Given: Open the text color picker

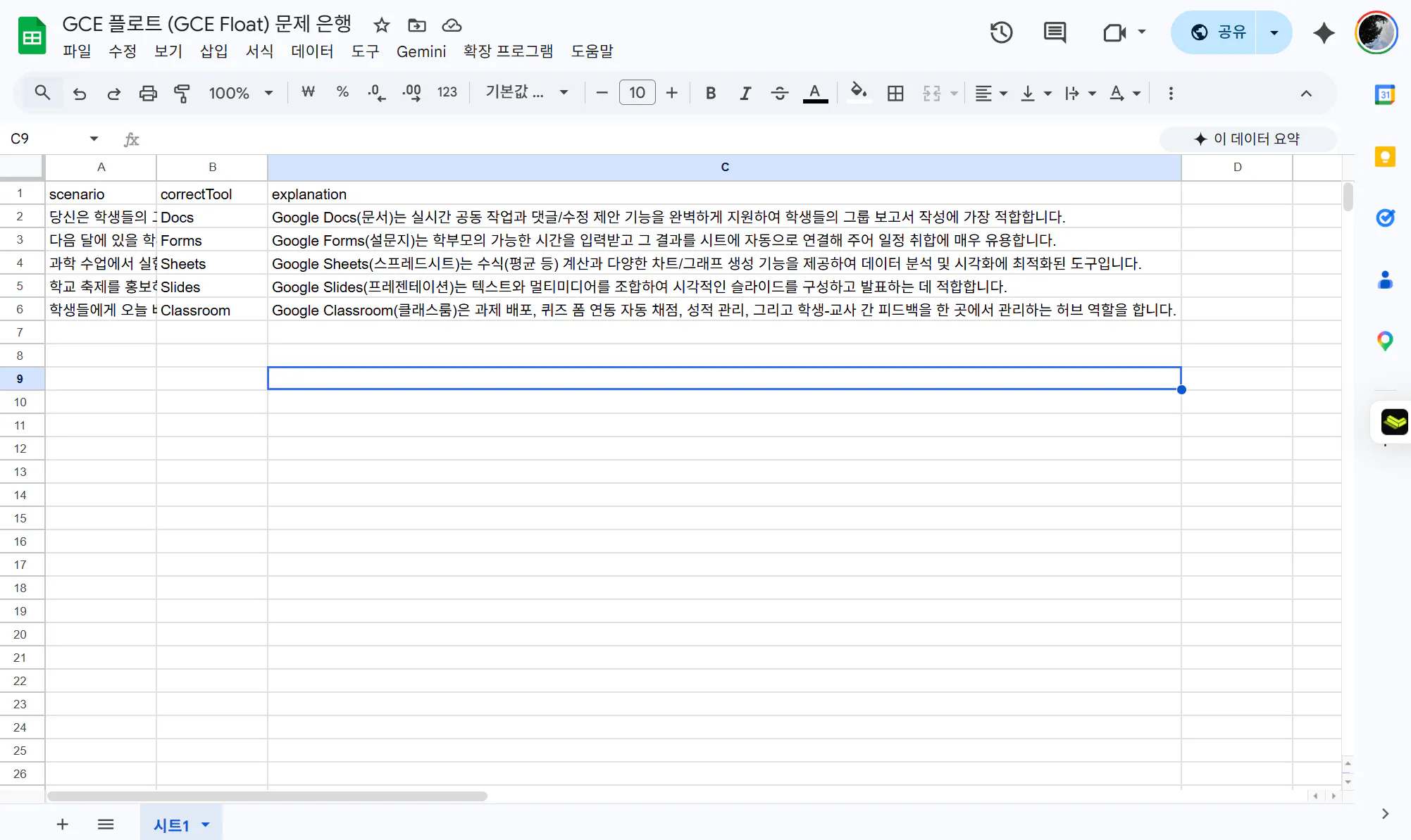Looking at the screenshot, I should pos(815,93).
